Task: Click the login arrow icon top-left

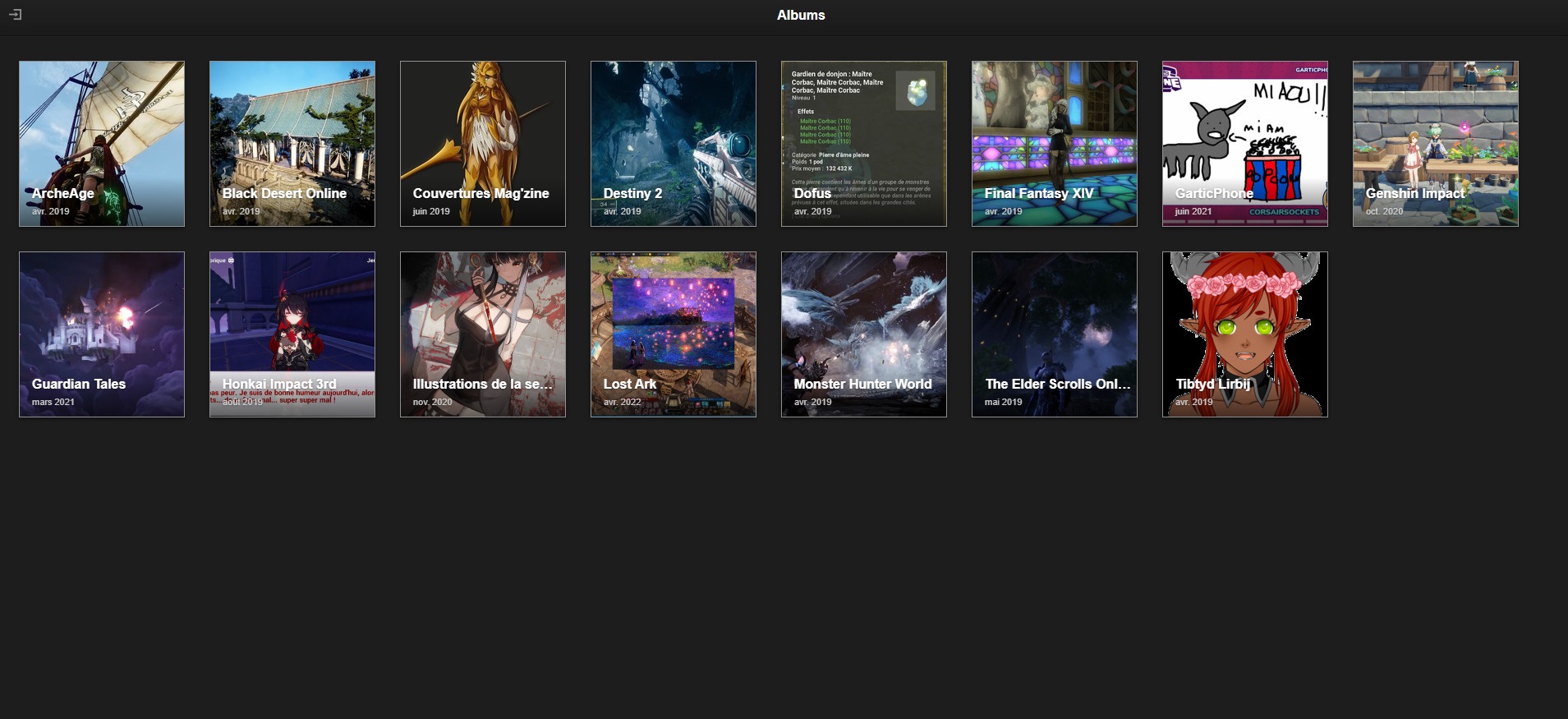Action: pos(15,15)
